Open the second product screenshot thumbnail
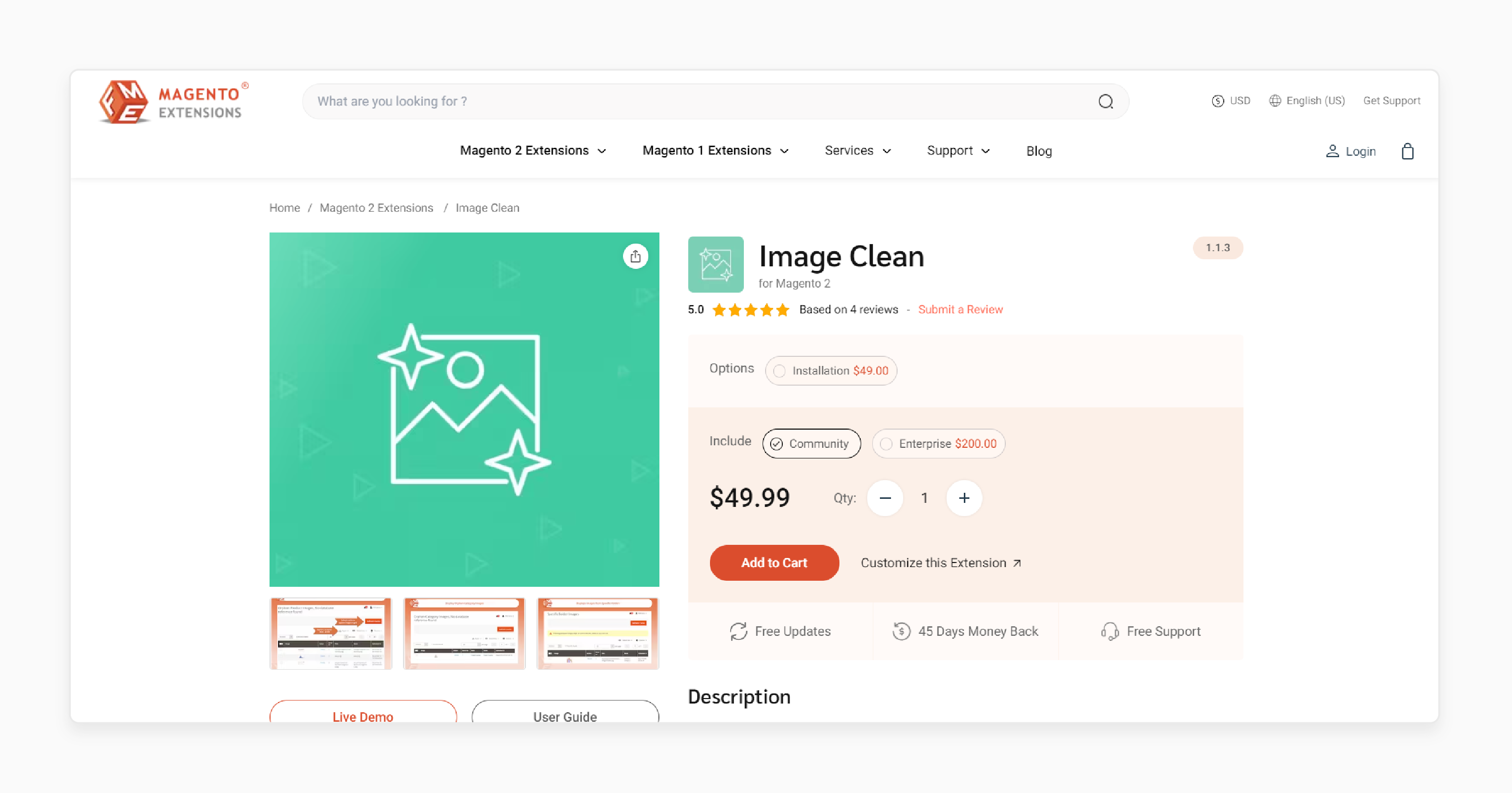 pos(464,633)
